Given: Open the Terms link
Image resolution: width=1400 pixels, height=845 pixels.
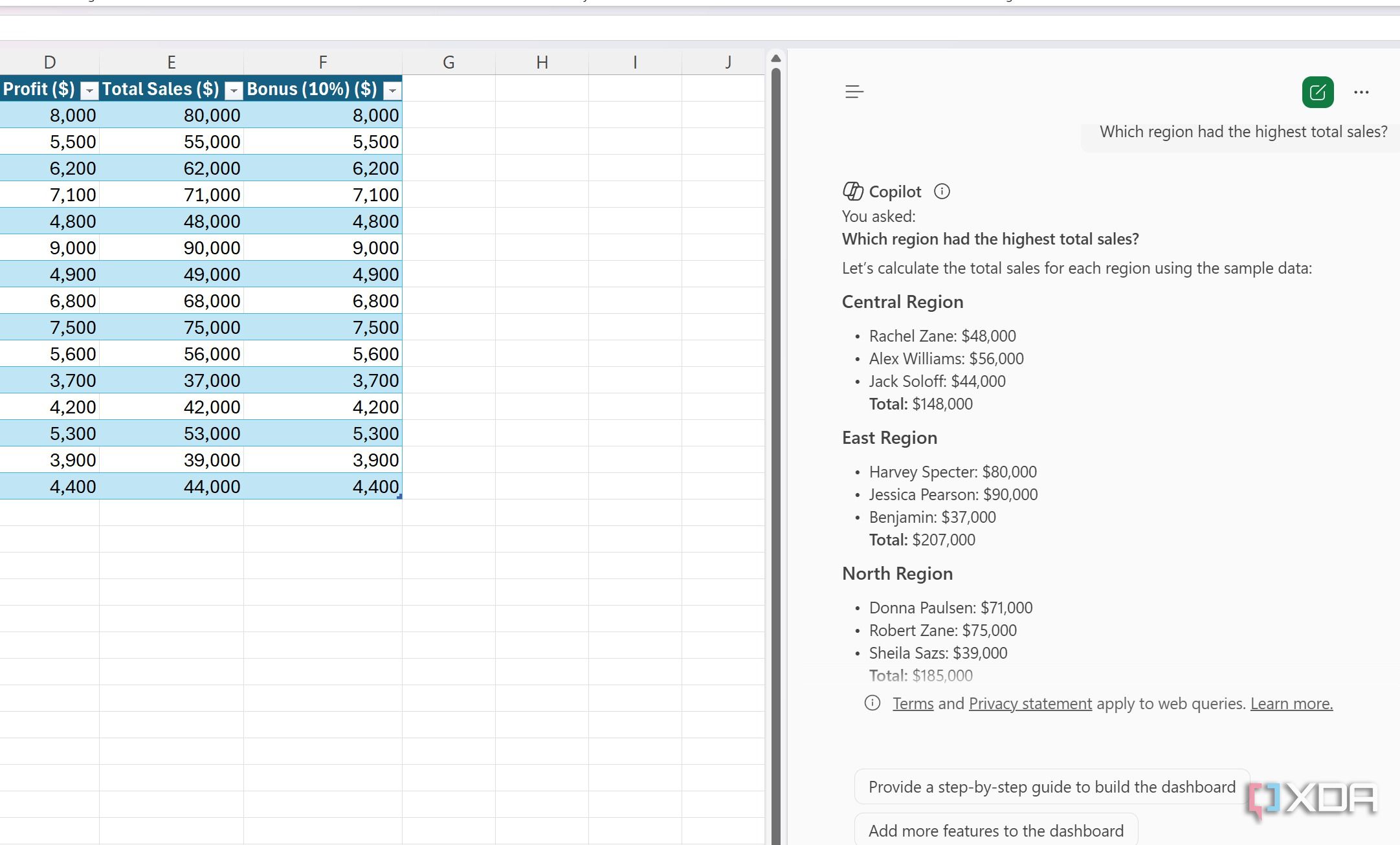Looking at the screenshot, I should click(x=913, y=703).
